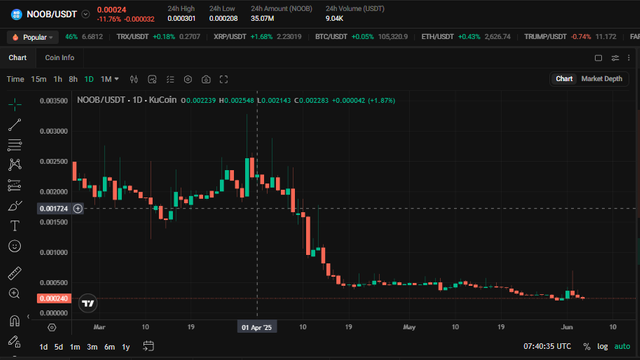Set the range to 1m
Image resolution: width=640 pixels, height=360 pixels.
coord(75,347)
